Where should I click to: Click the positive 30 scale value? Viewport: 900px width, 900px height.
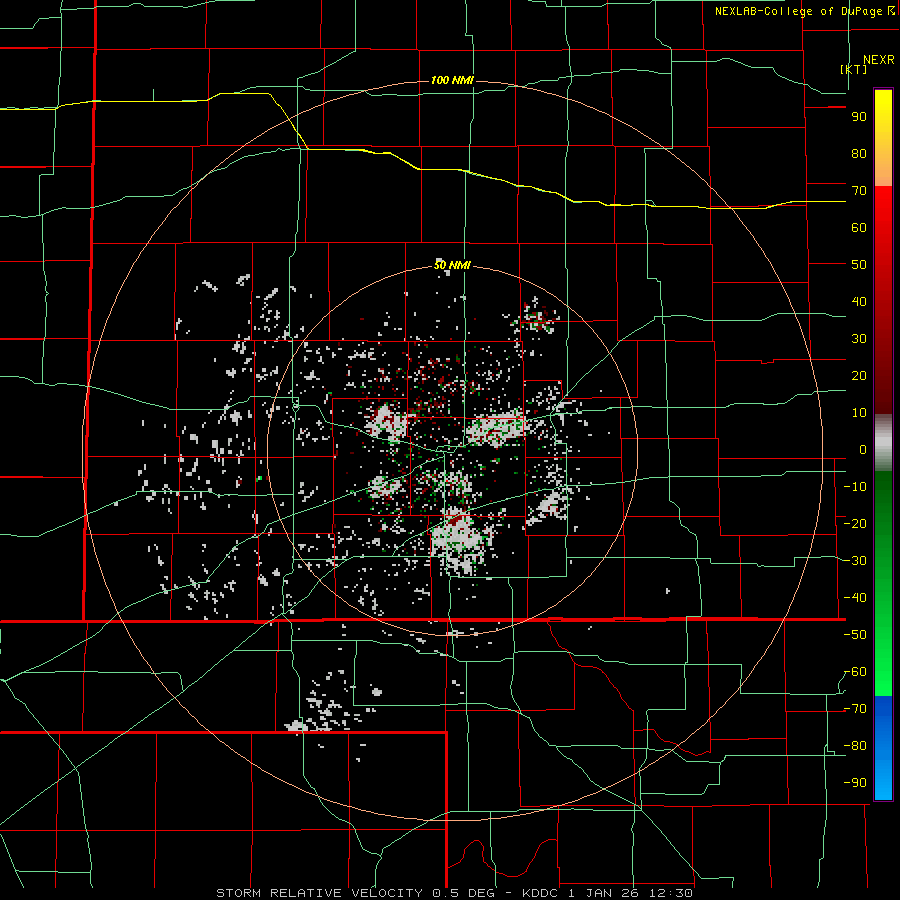tap(859, 339)
